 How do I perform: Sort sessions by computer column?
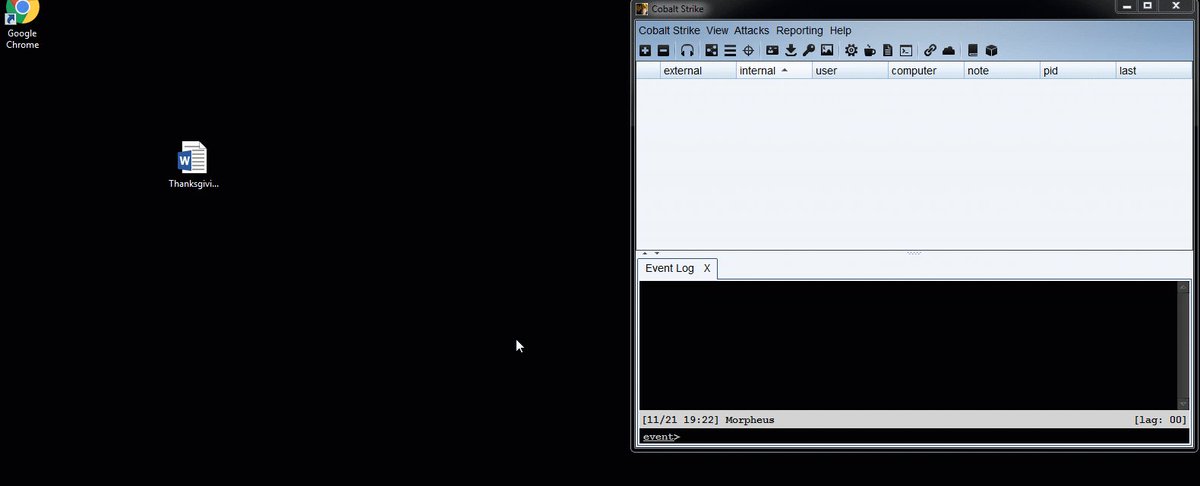coord(926,71)
